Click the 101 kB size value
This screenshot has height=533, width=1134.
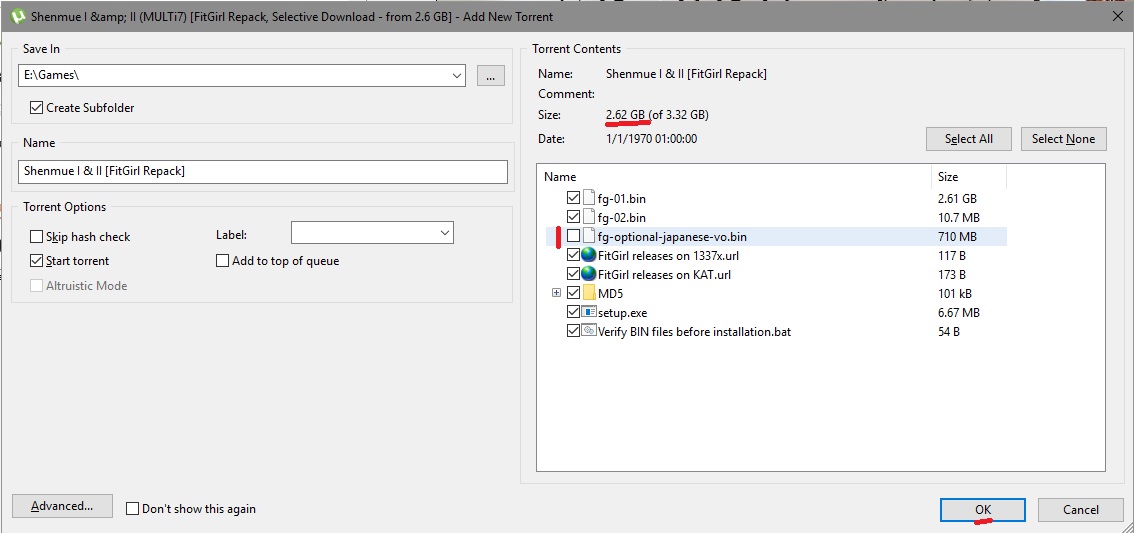point(954,294)
